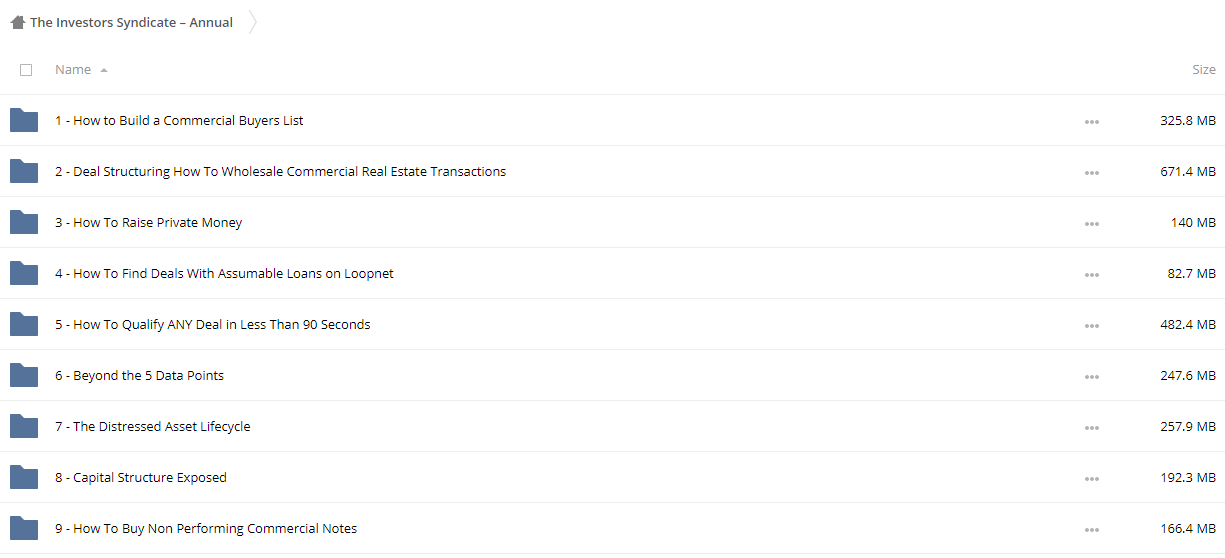
Task: Click the sort arrow next to Name
Action: 104,70
